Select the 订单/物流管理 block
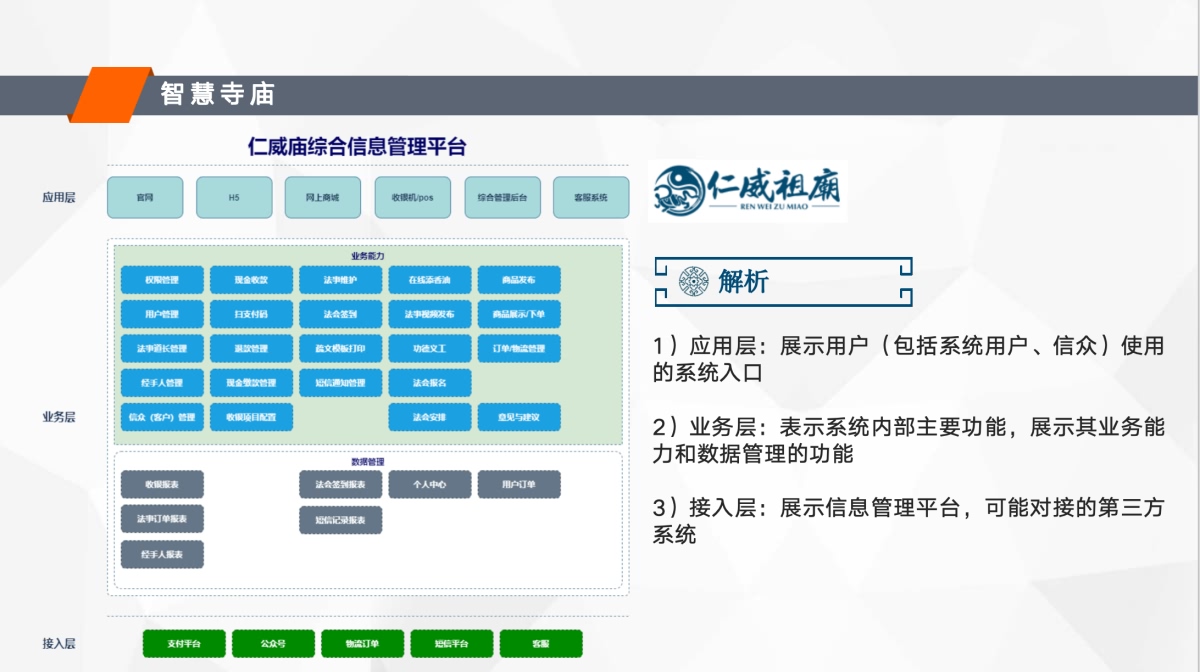Screen dimensions: 1200x672 tap(519, 349)
